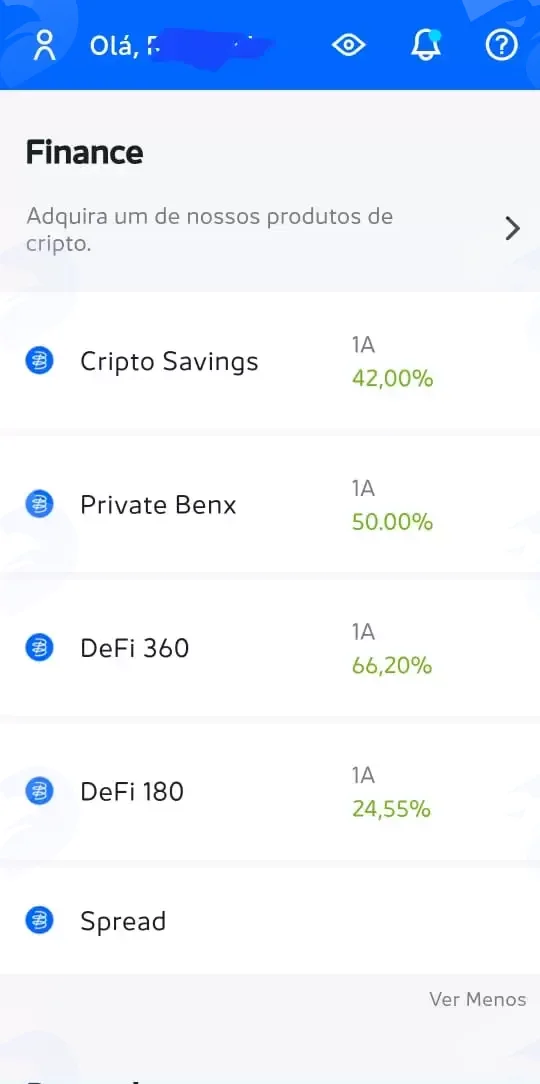Collapse the list with Ver Menos
540x1084 pixels.
click(x=477, y=999)
